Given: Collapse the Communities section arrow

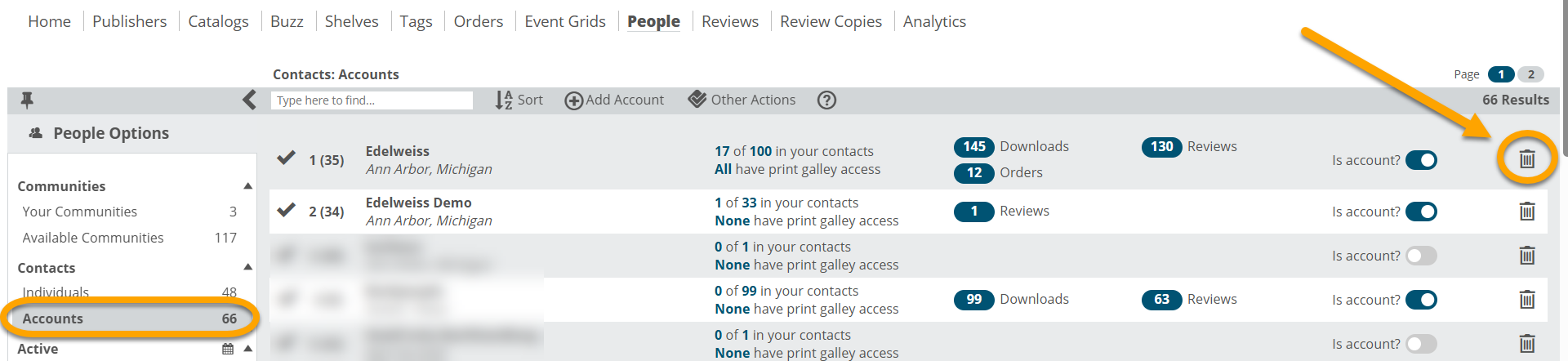Looking at the screenshot, I should tap(247, 186).
